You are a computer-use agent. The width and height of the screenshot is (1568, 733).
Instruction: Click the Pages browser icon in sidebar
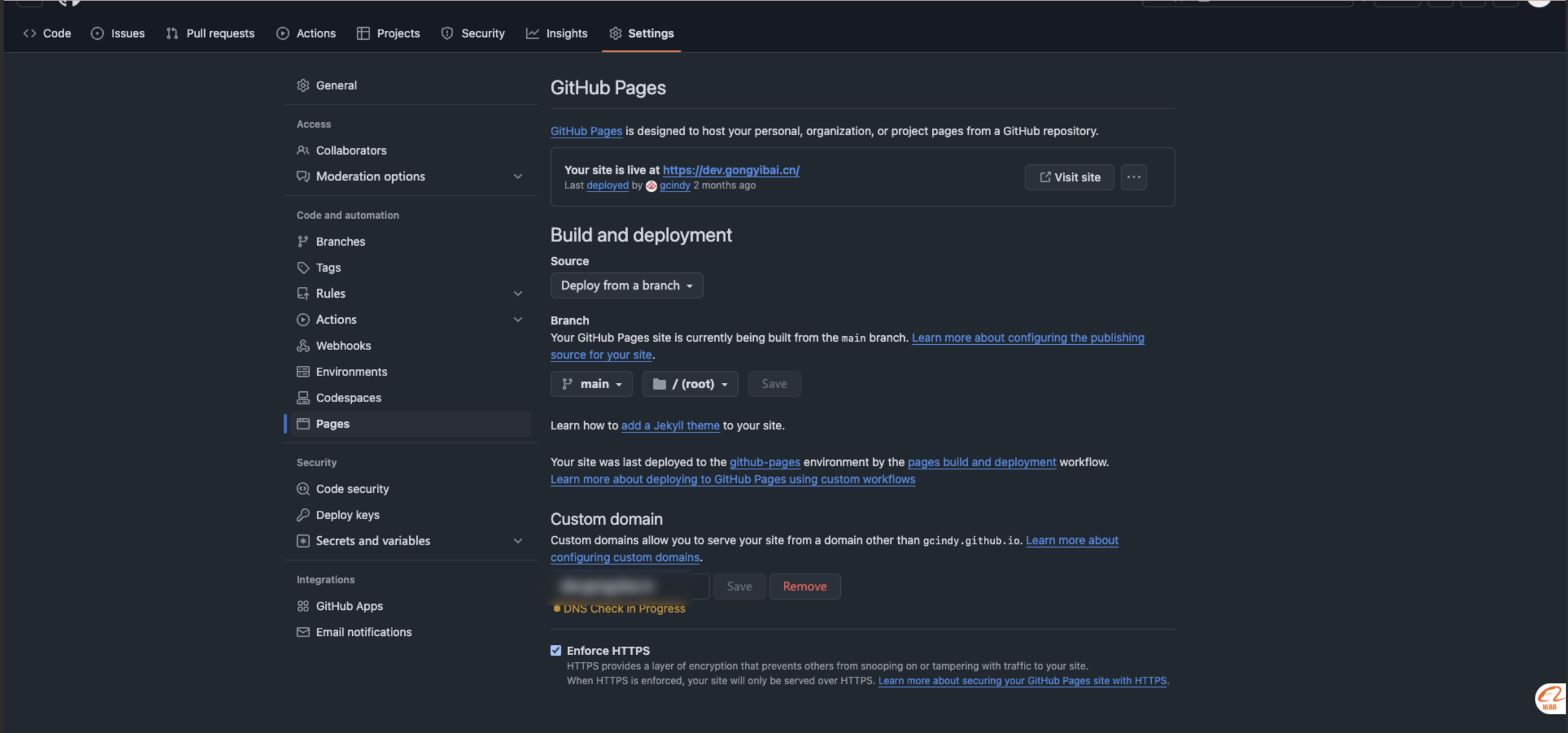coord(303,424)
